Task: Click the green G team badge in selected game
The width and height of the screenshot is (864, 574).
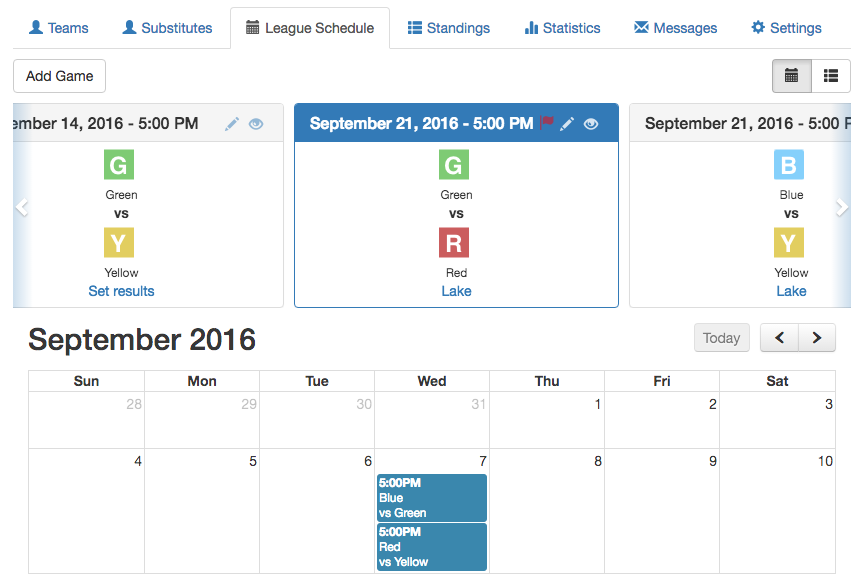Action: [453, 165]
